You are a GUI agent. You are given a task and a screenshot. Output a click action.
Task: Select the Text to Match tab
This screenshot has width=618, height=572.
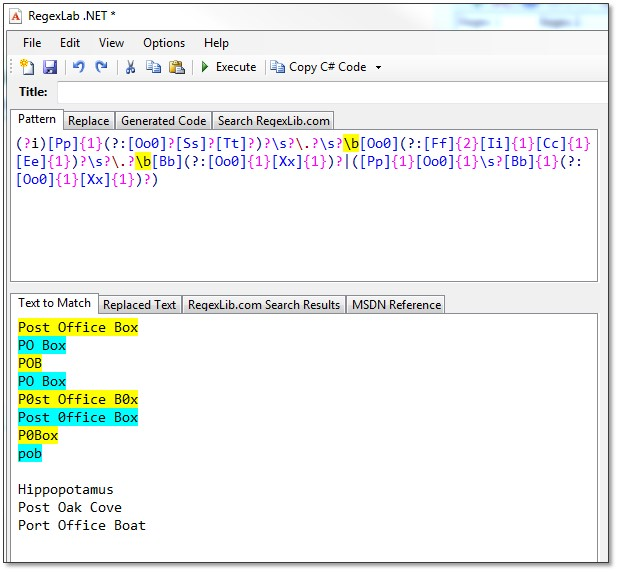[x=54, y=303]
